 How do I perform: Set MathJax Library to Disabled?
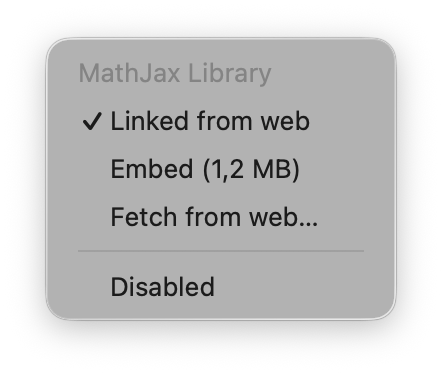(x=221, y=287)
